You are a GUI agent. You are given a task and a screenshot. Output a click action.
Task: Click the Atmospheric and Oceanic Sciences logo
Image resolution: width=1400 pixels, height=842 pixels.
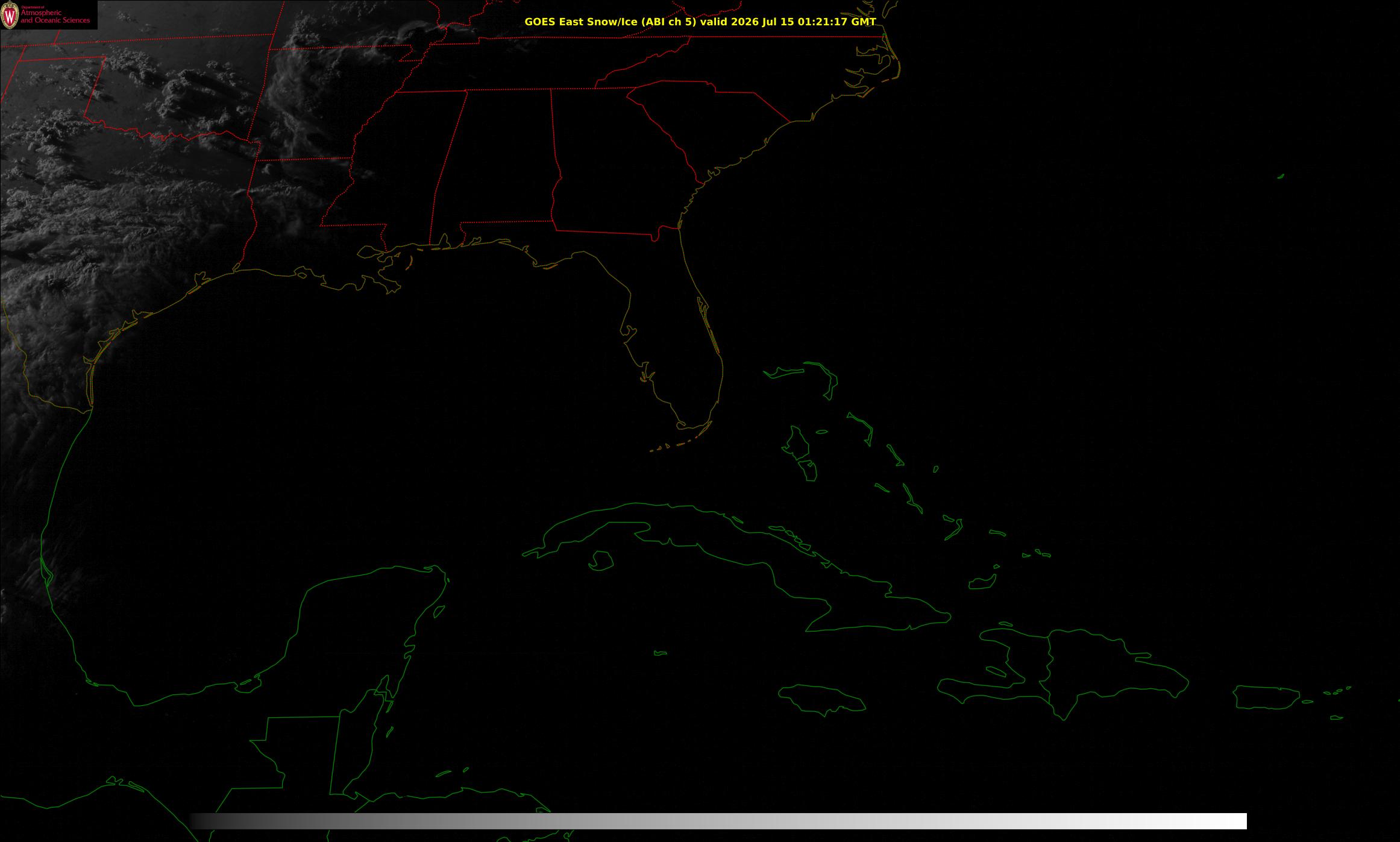[48, 14]
